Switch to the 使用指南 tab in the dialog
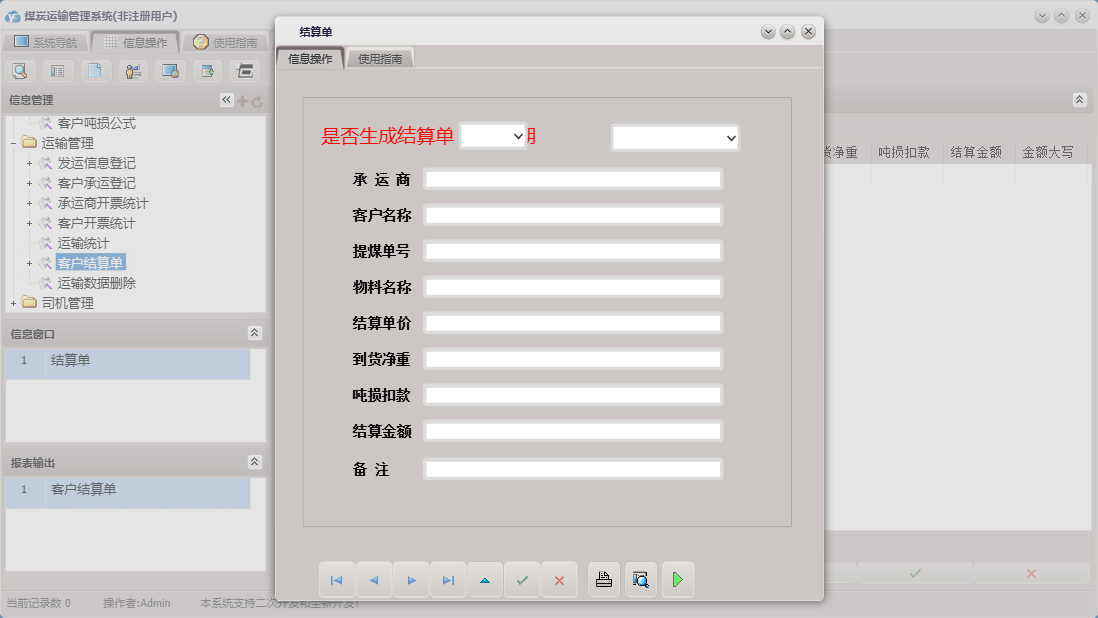This screenshot has width=1098, height=618. pyautogui.click(x=379, y=57)
